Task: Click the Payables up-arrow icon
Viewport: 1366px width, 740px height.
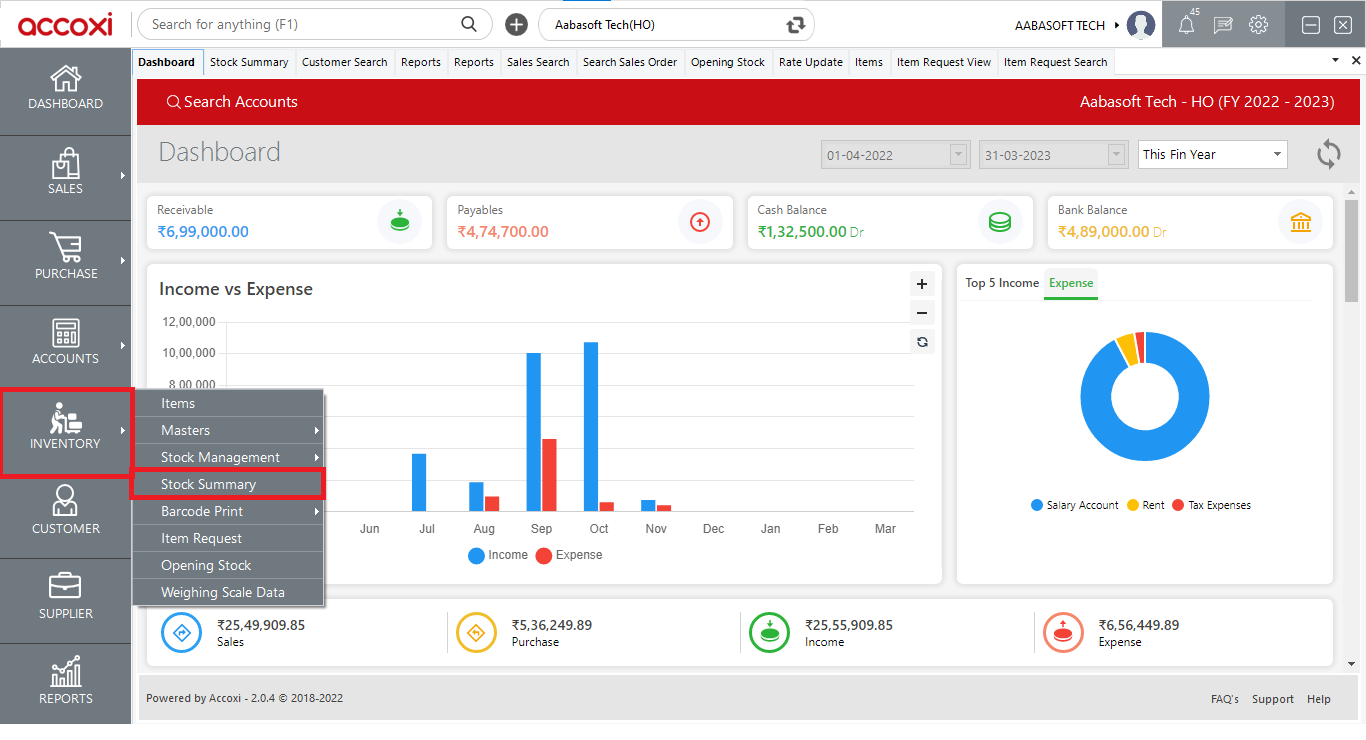Action: coord(700,222)
